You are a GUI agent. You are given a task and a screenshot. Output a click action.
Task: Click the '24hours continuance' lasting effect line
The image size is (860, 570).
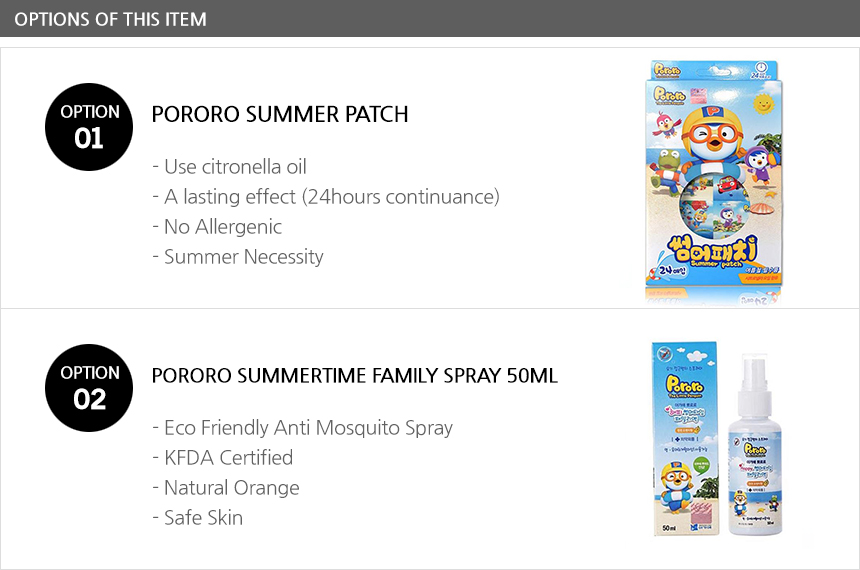click(326, 197)
